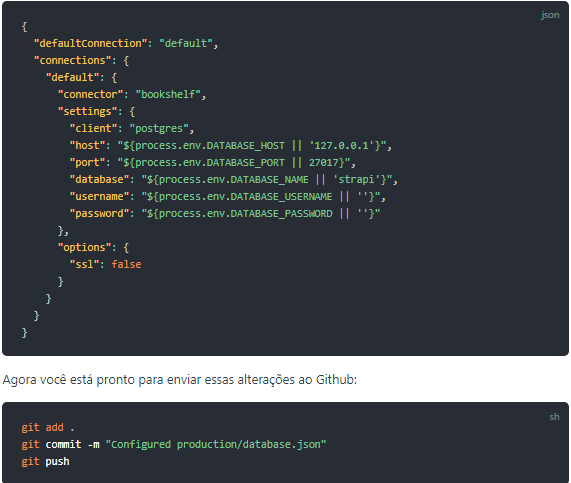The height and width of the screenshot is (483, 571).
Task: Click the false value after ssl
Action: [x=126, y=264]
